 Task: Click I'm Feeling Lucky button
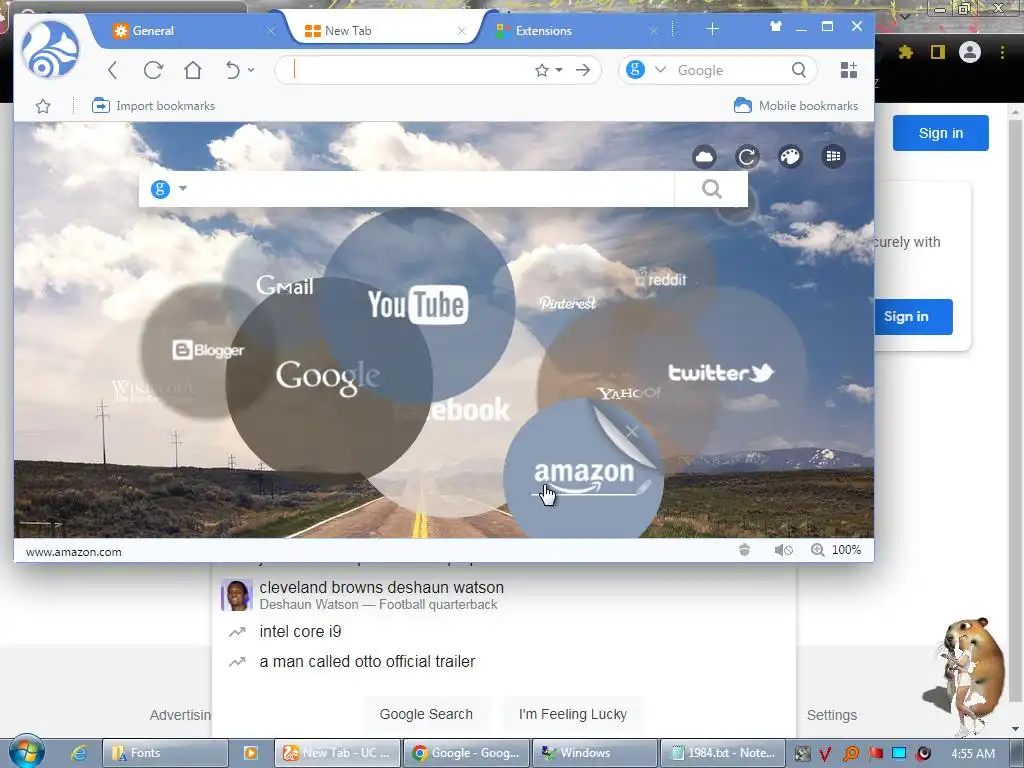tap(573, 714)
